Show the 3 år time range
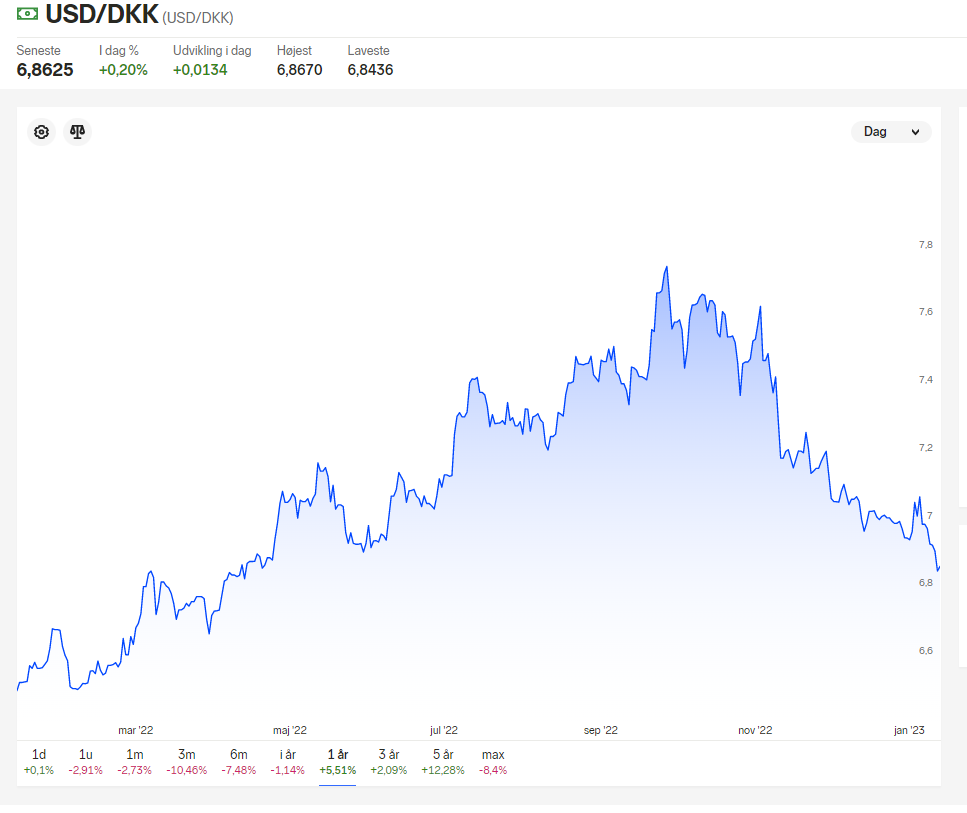This screenshot has height=813, width=967. click(x=389, y=762)
